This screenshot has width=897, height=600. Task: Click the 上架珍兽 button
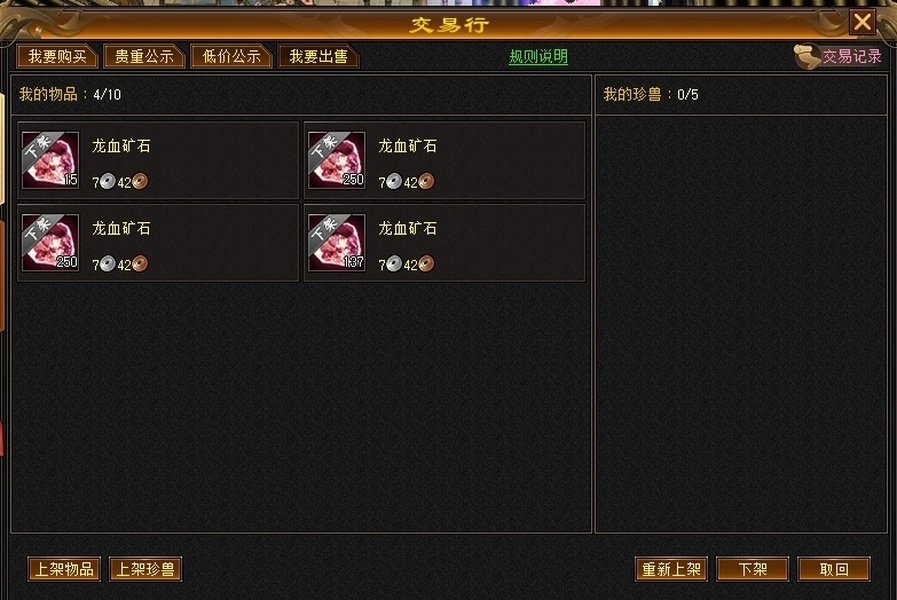coord(145,569)
